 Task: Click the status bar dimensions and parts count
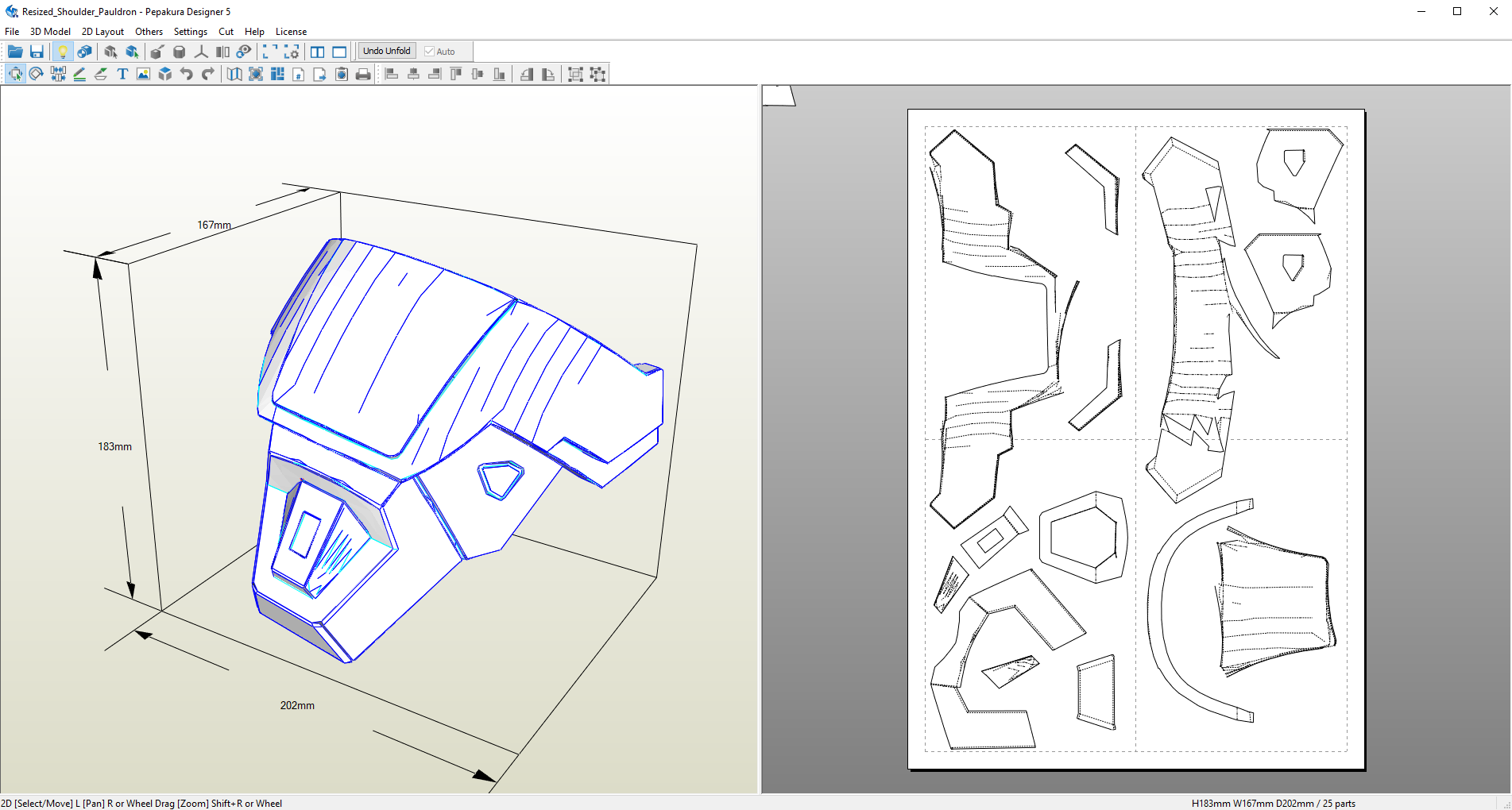click(1274, 804)
